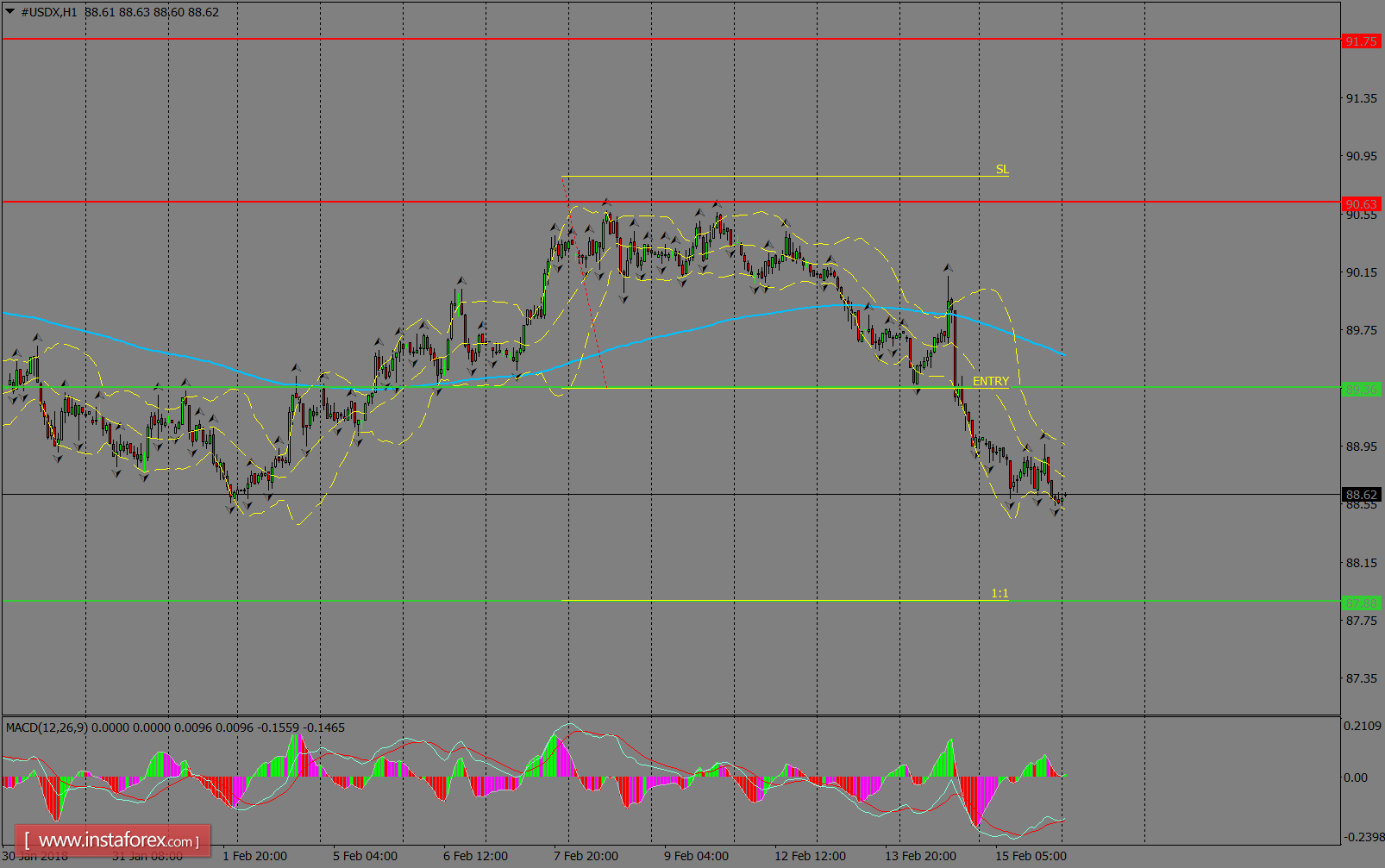Image resolution: width=1385 pixels, height=868 pixels.
Task: Click the black 88.62 current price tag
Action: coord(1363,494)
